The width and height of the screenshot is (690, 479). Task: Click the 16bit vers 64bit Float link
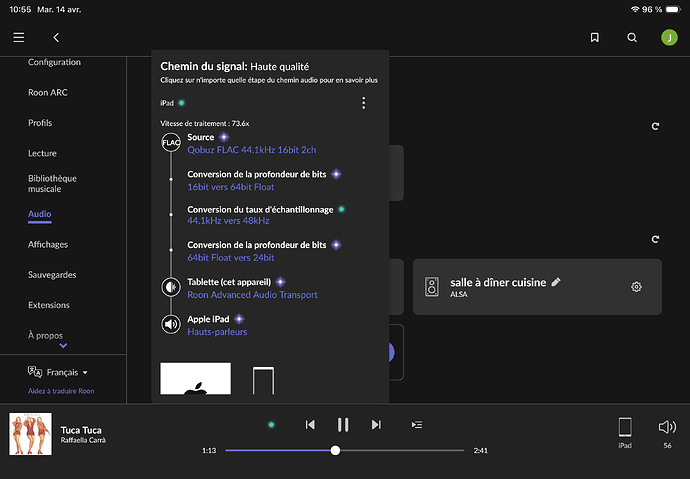(231, 187)
